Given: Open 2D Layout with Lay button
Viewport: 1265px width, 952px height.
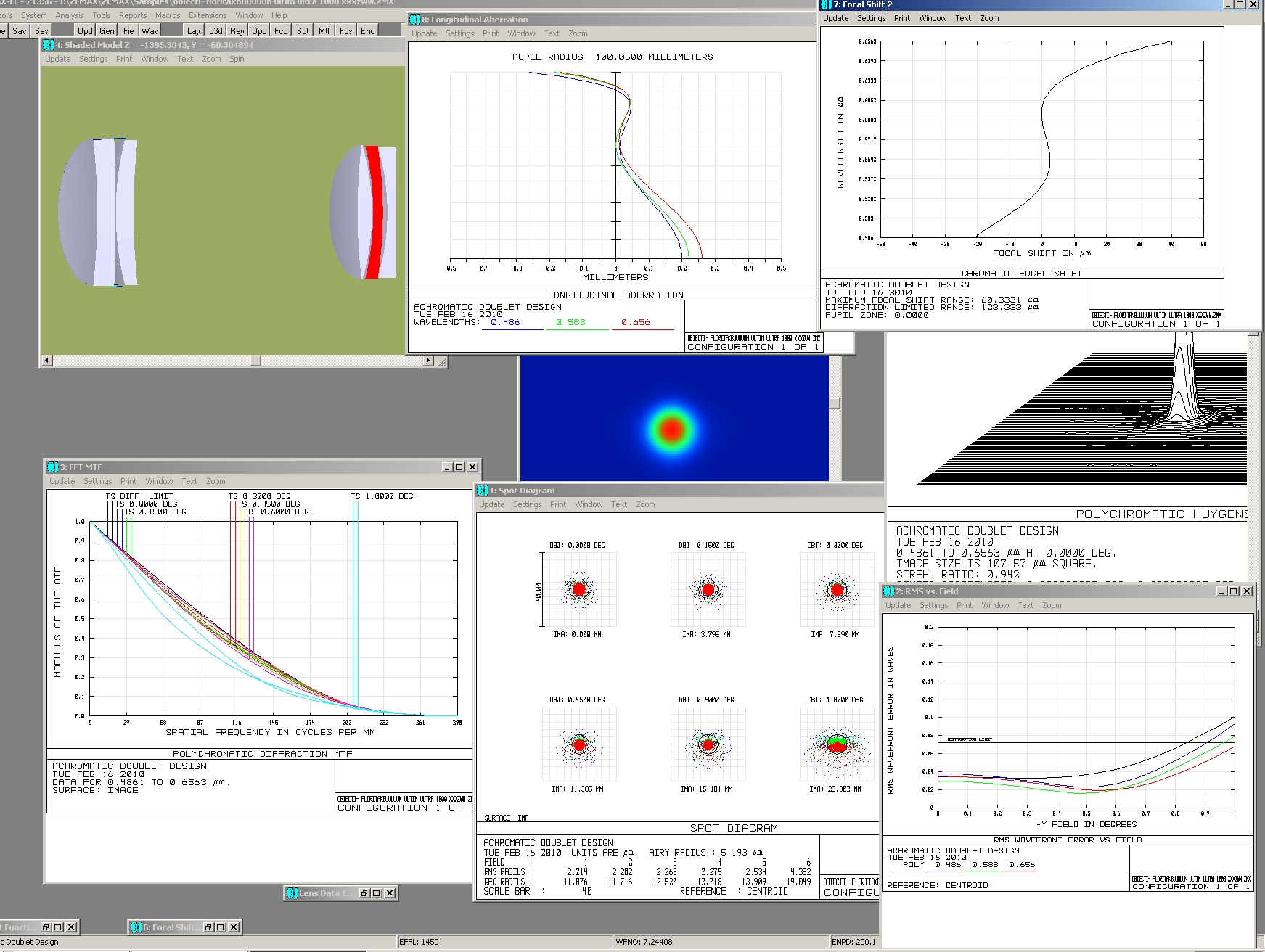Looking at the screenshot, I should [193, 30].
